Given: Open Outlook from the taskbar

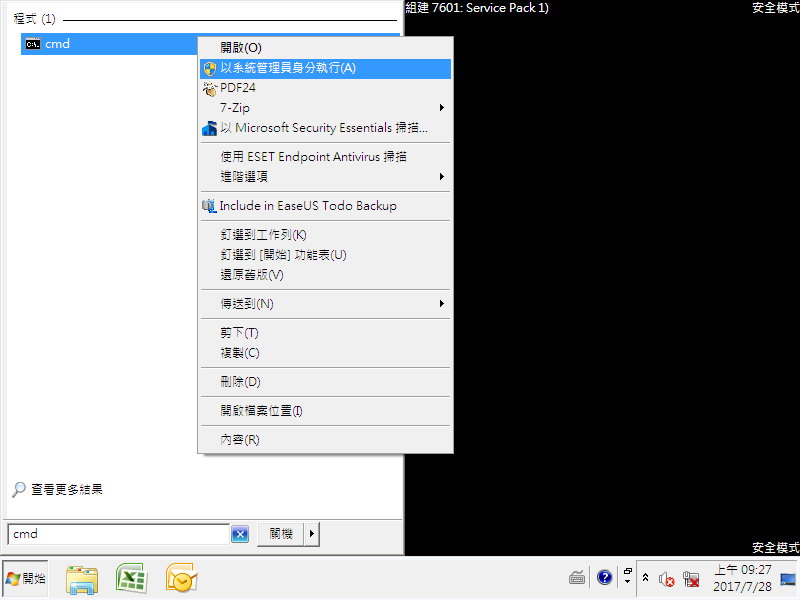Looking at the screenshot, I should click(x=181, y=578).
